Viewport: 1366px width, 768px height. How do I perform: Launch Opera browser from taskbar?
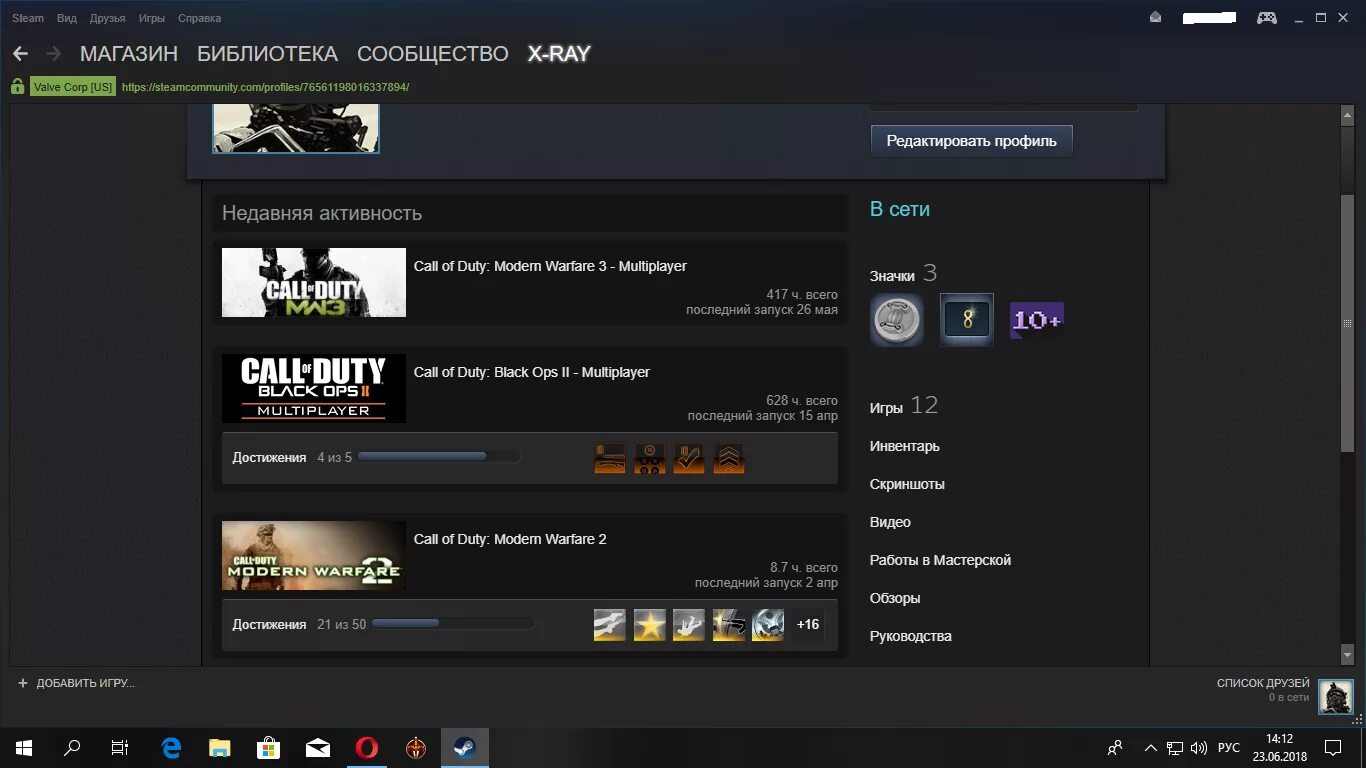(367, 748)
